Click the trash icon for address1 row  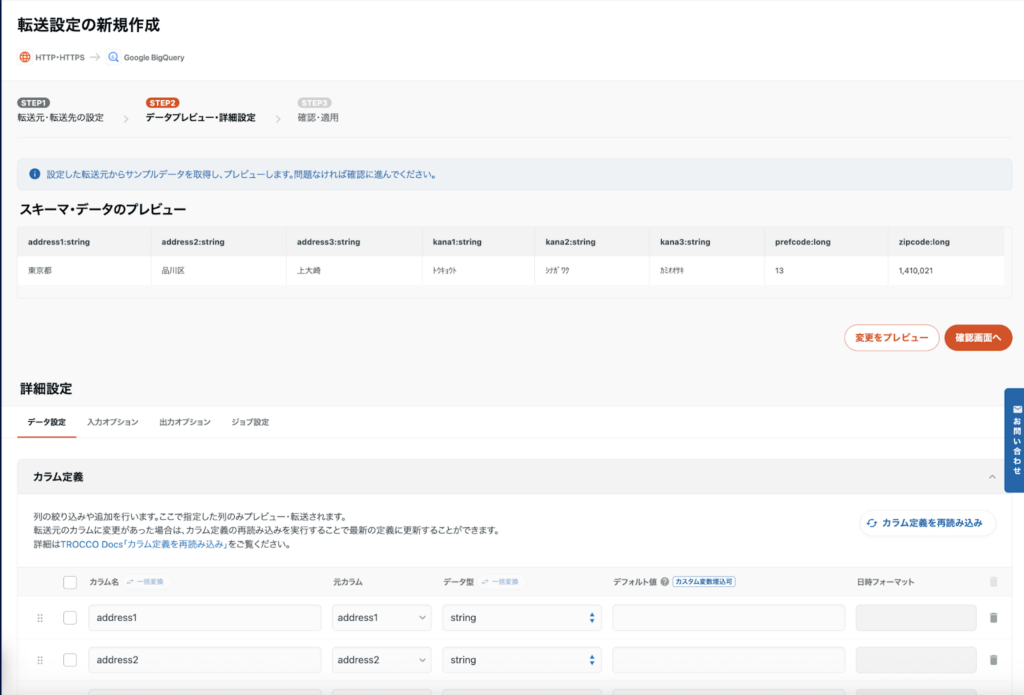[x=993, y=618]
